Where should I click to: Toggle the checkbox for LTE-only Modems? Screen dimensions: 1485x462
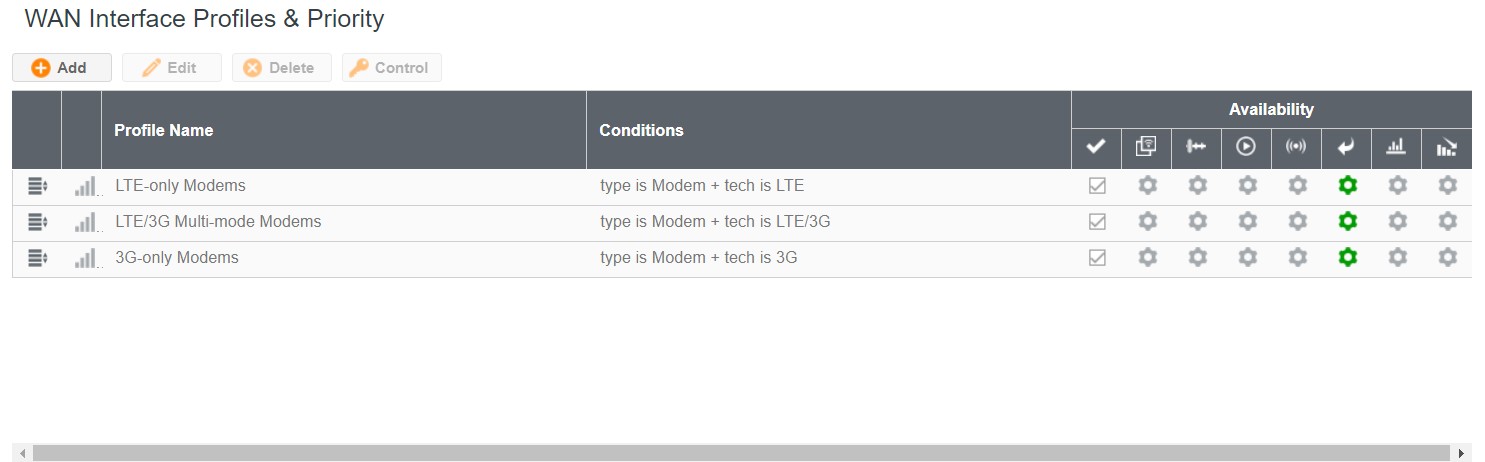point(1097,186)
